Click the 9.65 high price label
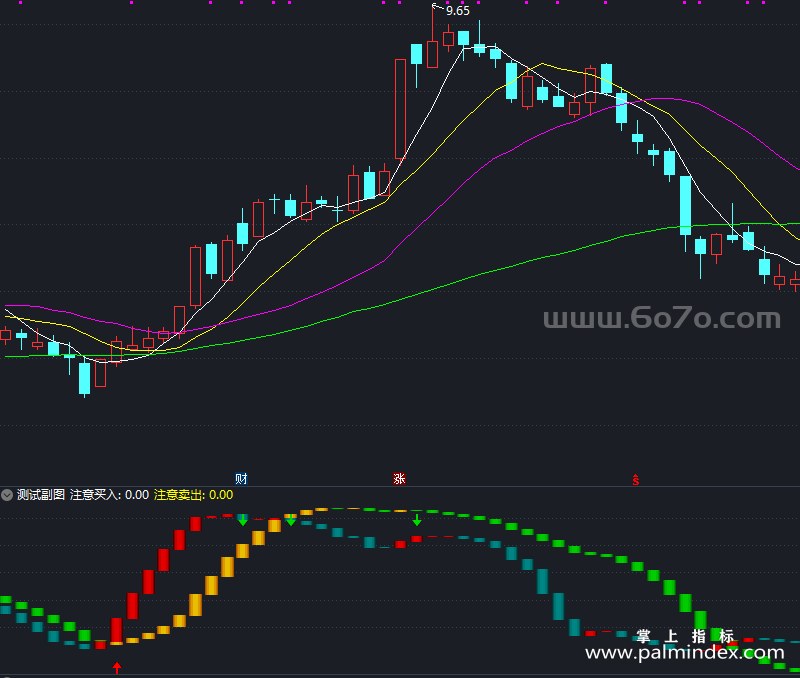800x678 pixels. (458, 11)
